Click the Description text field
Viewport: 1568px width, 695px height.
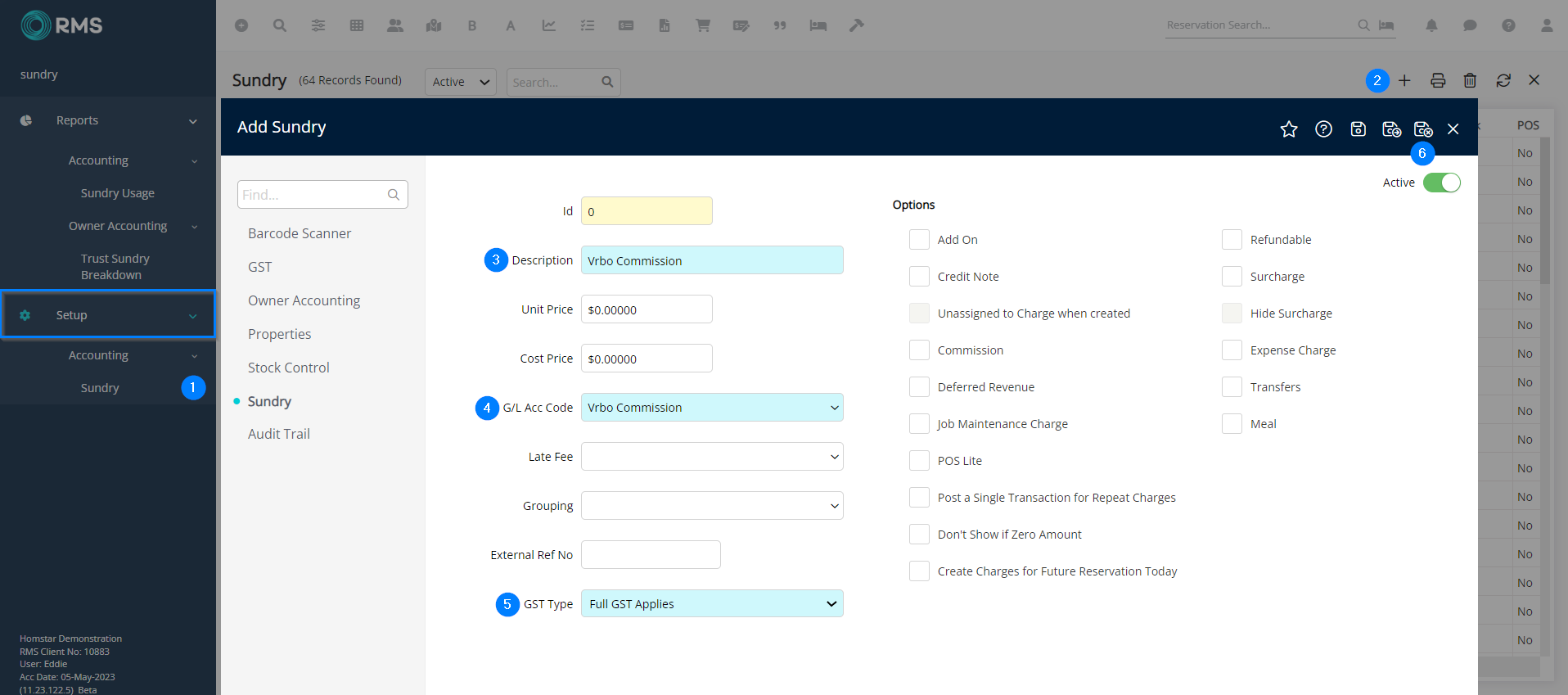click(x=711, y=260)
